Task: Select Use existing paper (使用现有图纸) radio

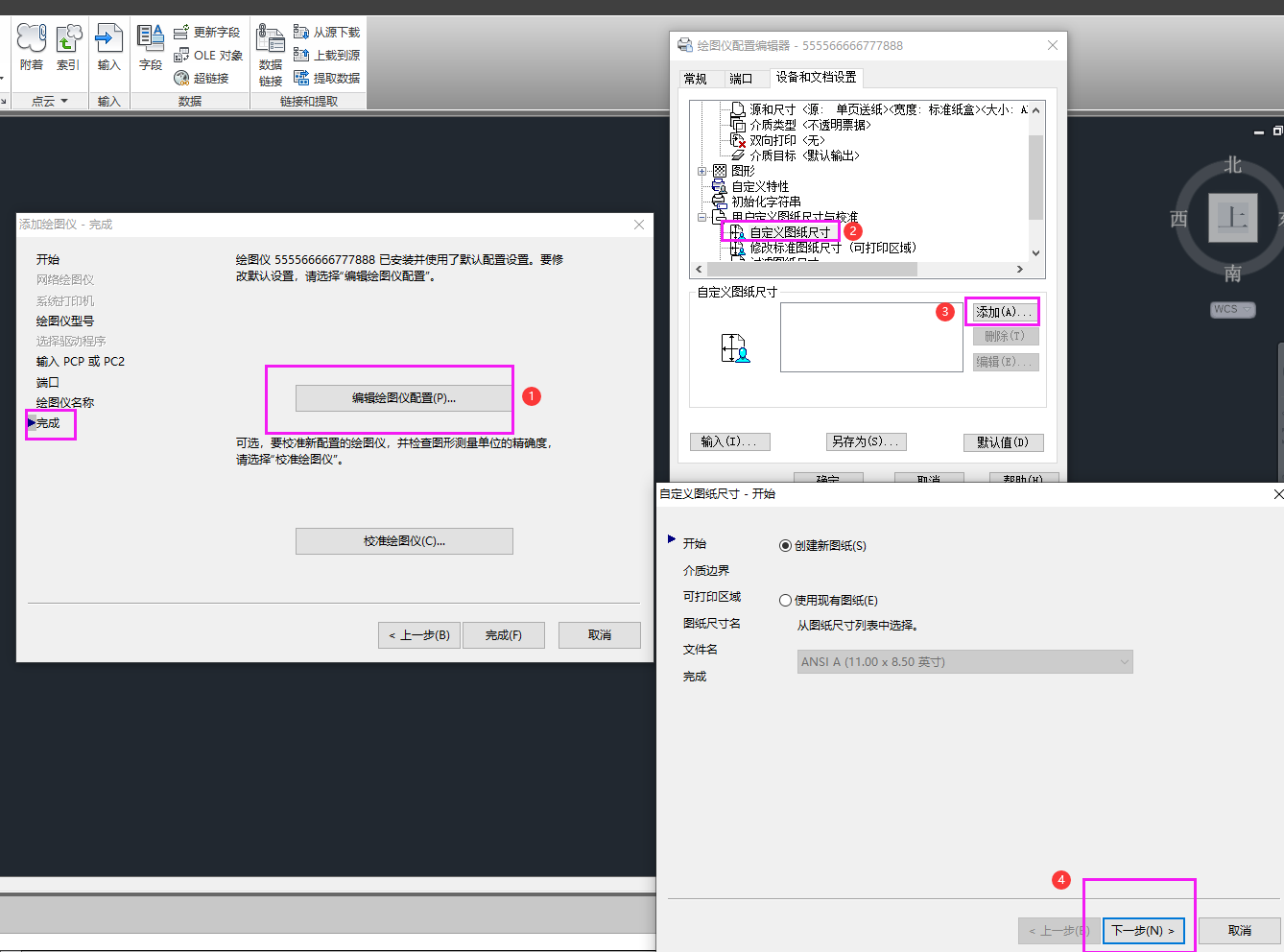Action: [x=786, y=600]
